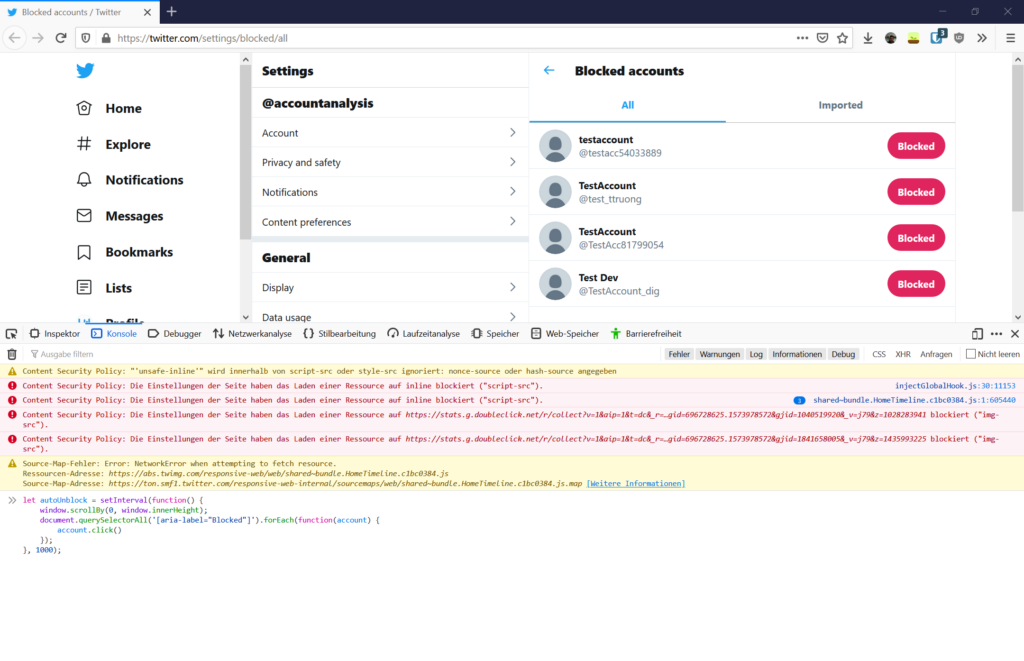Close the developer tools panel

(1015, 334)
